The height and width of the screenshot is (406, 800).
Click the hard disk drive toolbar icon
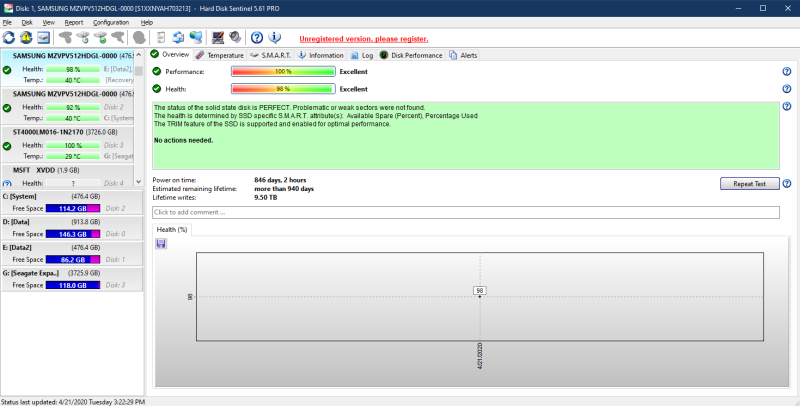pos(43,37)
